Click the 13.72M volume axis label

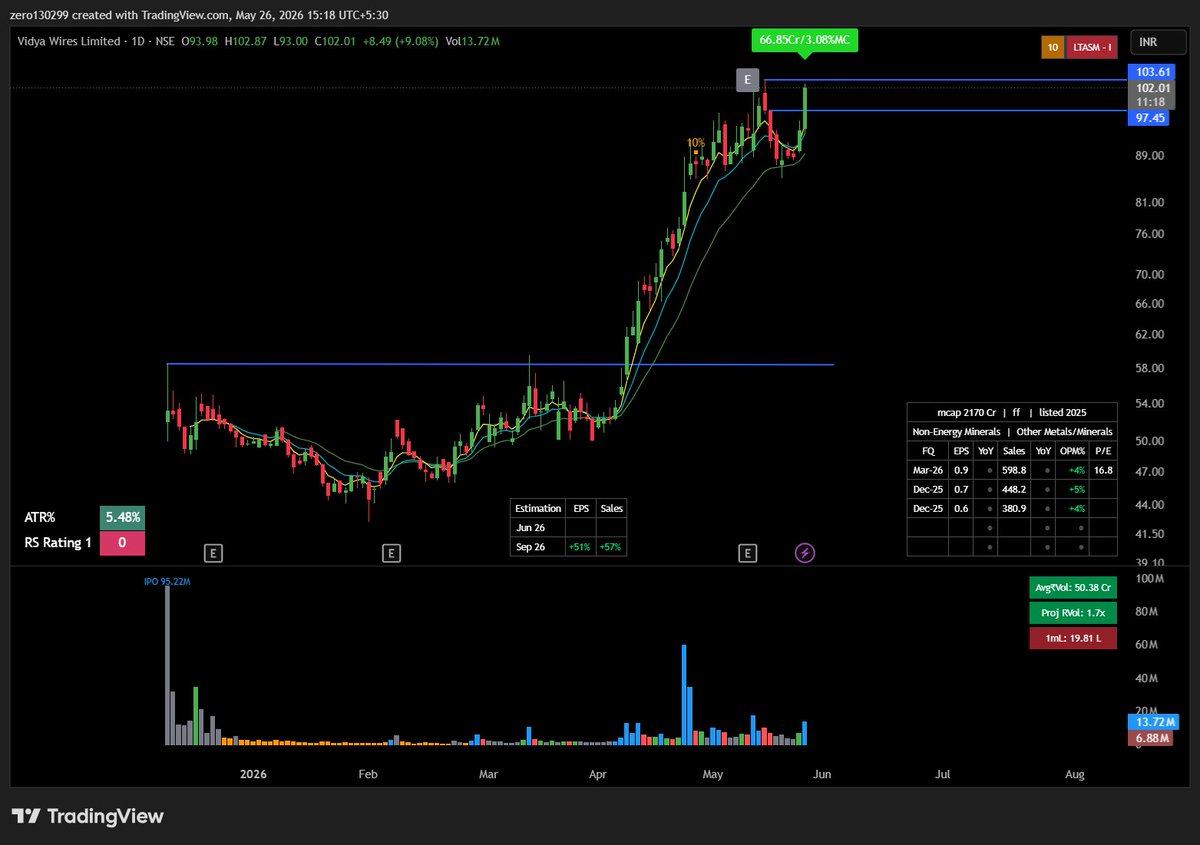pyautogui.click(x=1152, y=722)
